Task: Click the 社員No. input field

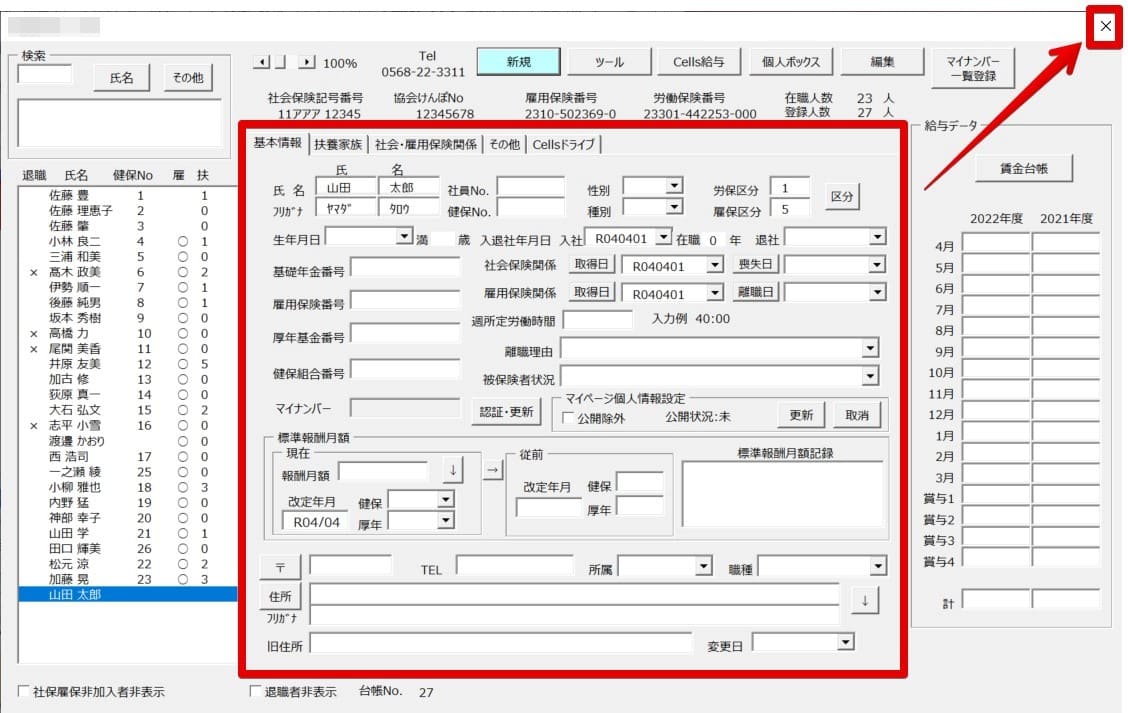Action: click(531, 187)
